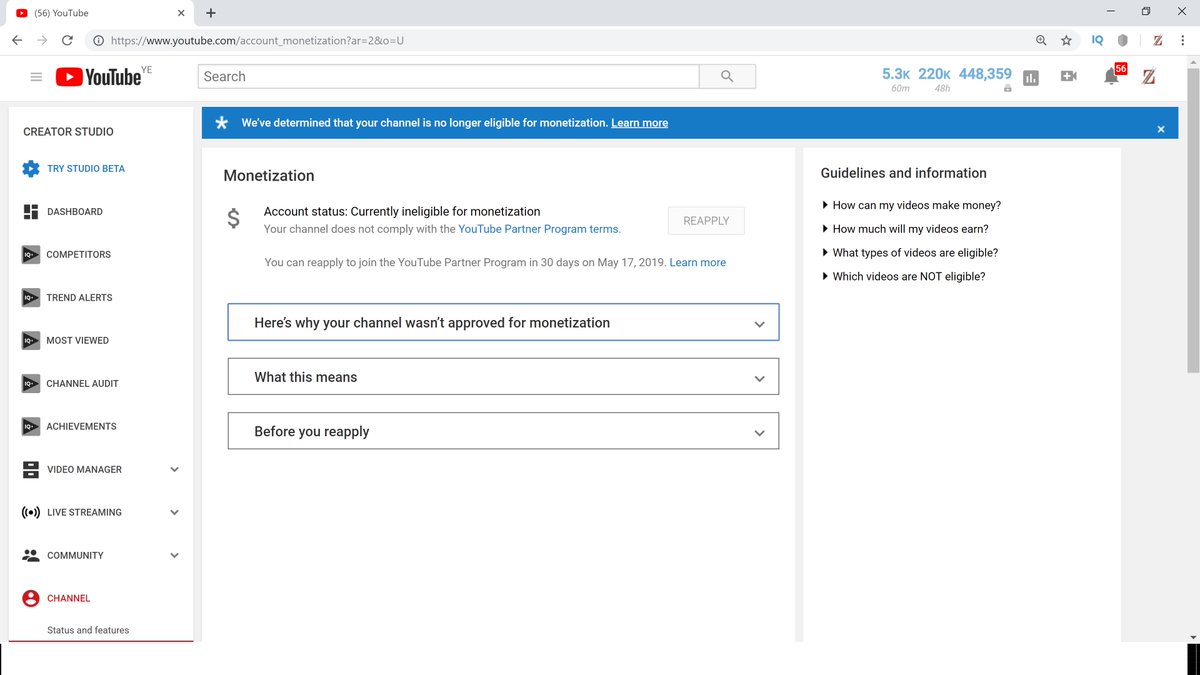Screen dimensions: 1200x675
Task: Open the vidIQ browser extension icon
Action: tap(1097, 41)
